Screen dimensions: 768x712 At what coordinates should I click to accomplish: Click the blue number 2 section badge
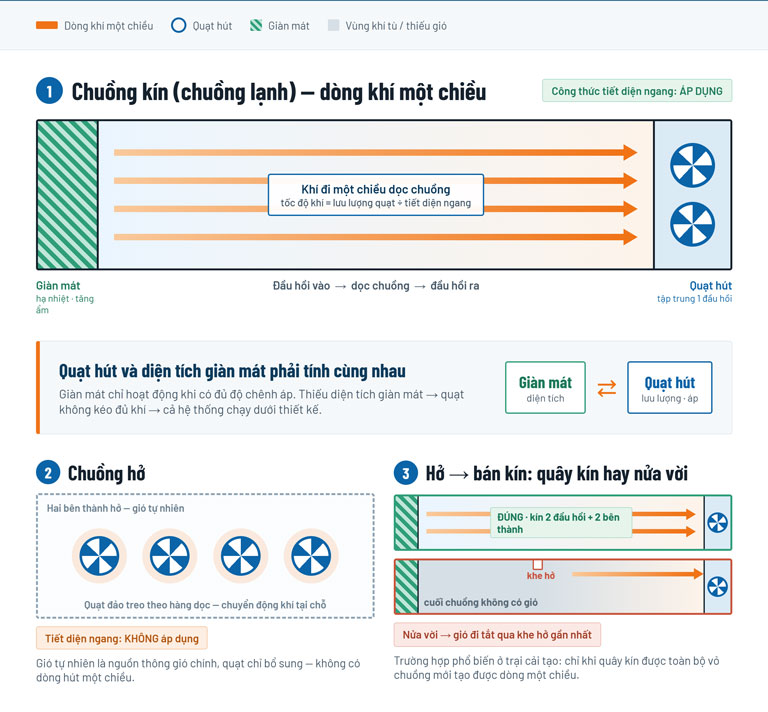click(x=48, y=473)
